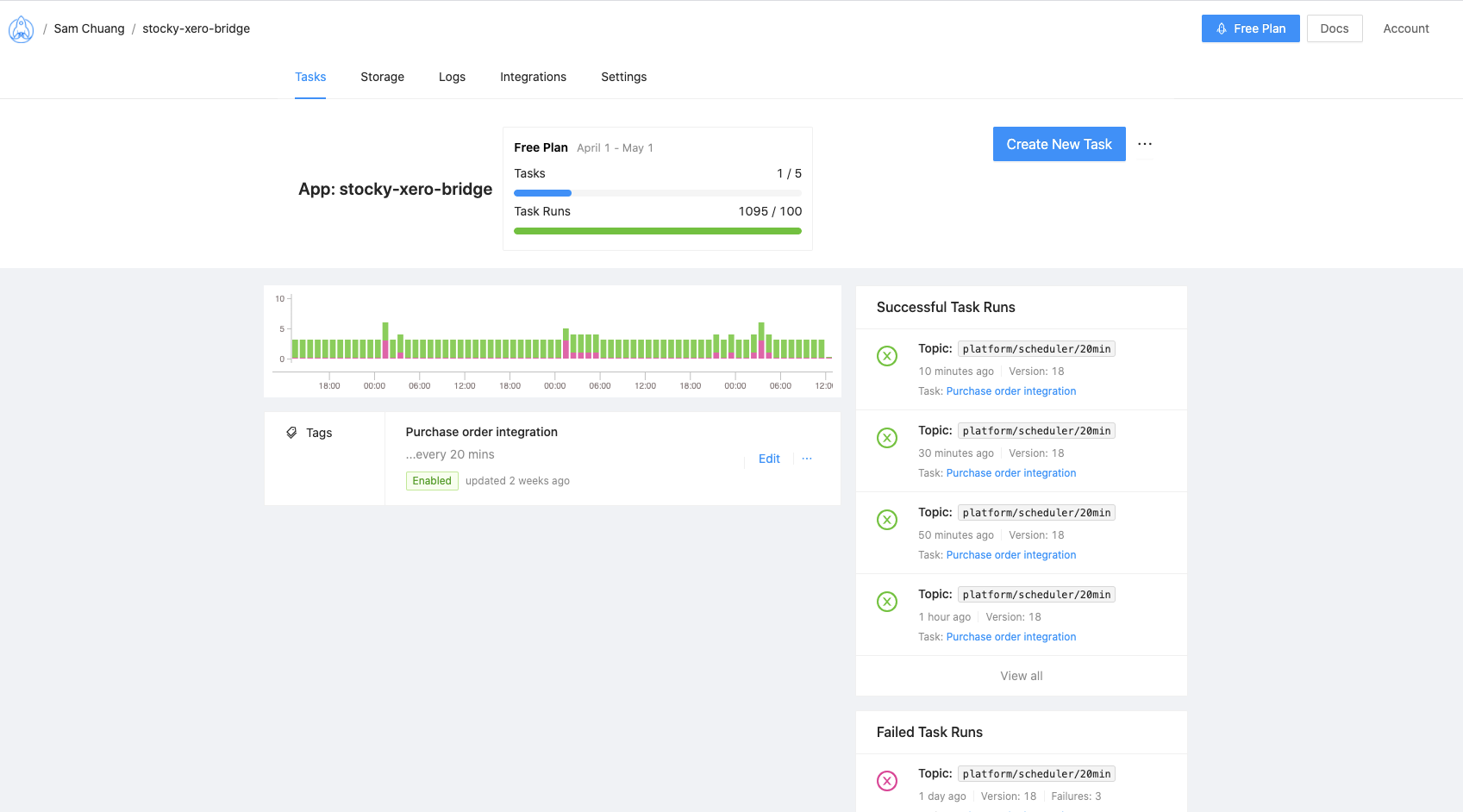Click the Tags label in the task panel

pos(319,433)
